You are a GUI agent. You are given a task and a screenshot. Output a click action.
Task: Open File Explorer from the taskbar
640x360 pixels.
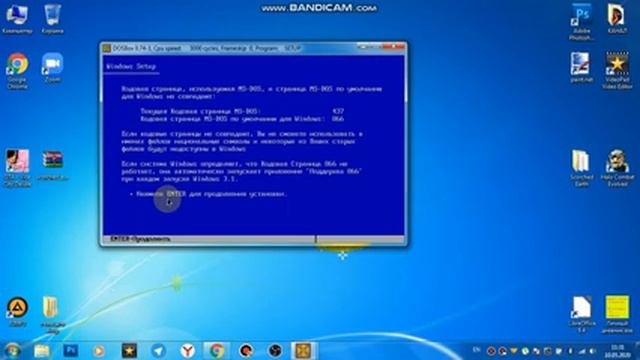(42, 351)
